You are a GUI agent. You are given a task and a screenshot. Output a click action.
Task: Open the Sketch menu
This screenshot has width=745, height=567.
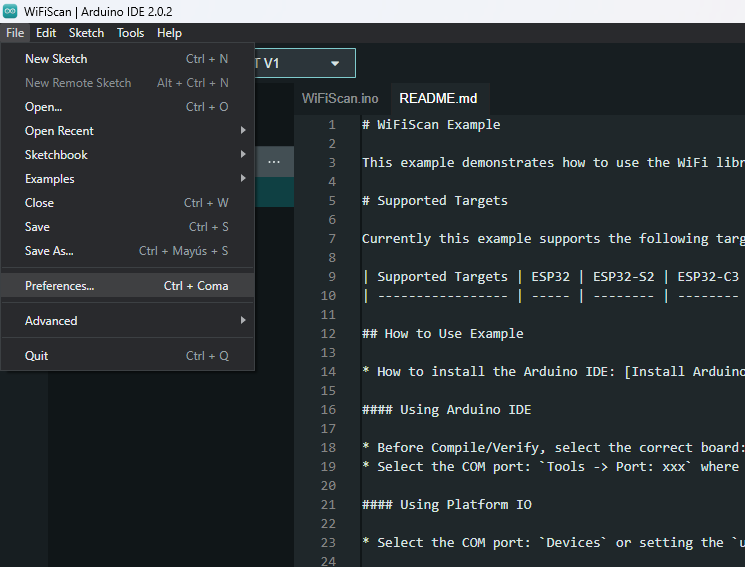(x=86, y=33)
